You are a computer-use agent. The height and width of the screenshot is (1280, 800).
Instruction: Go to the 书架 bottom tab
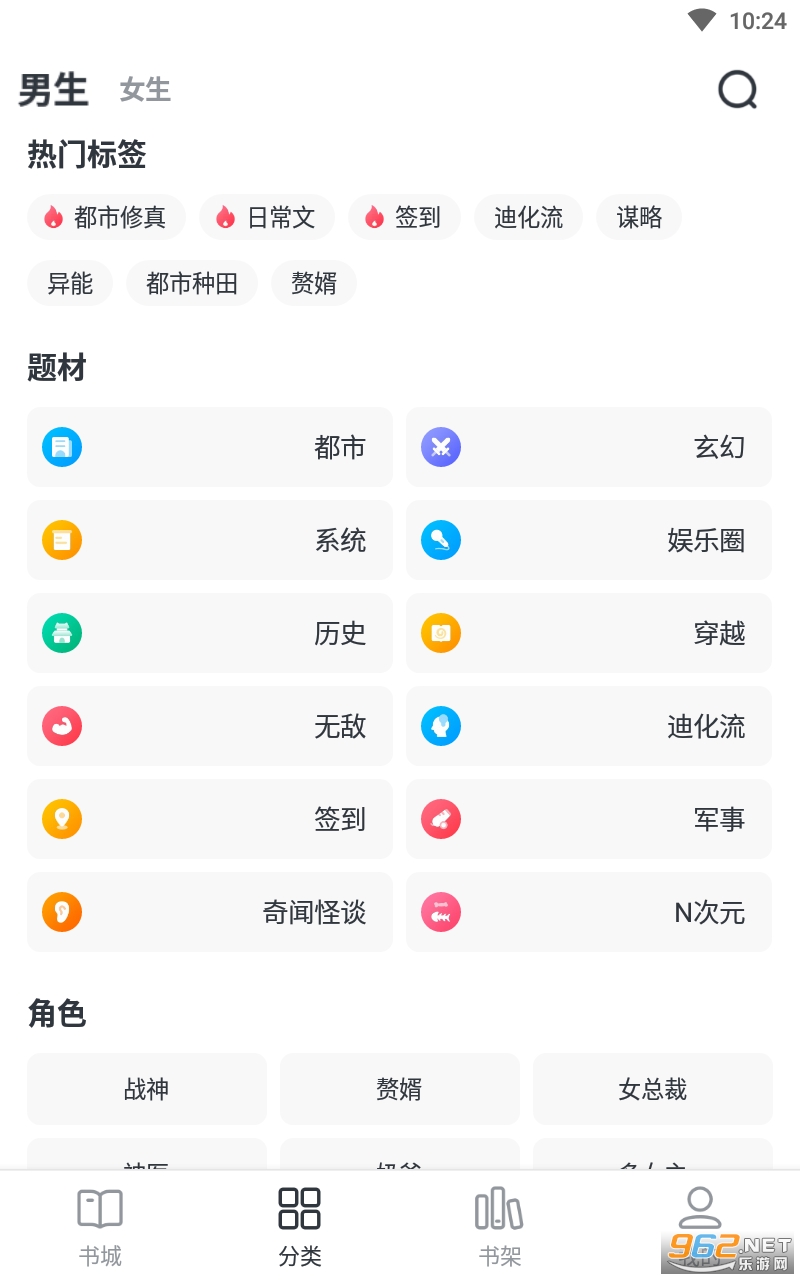coord(499,1226)
